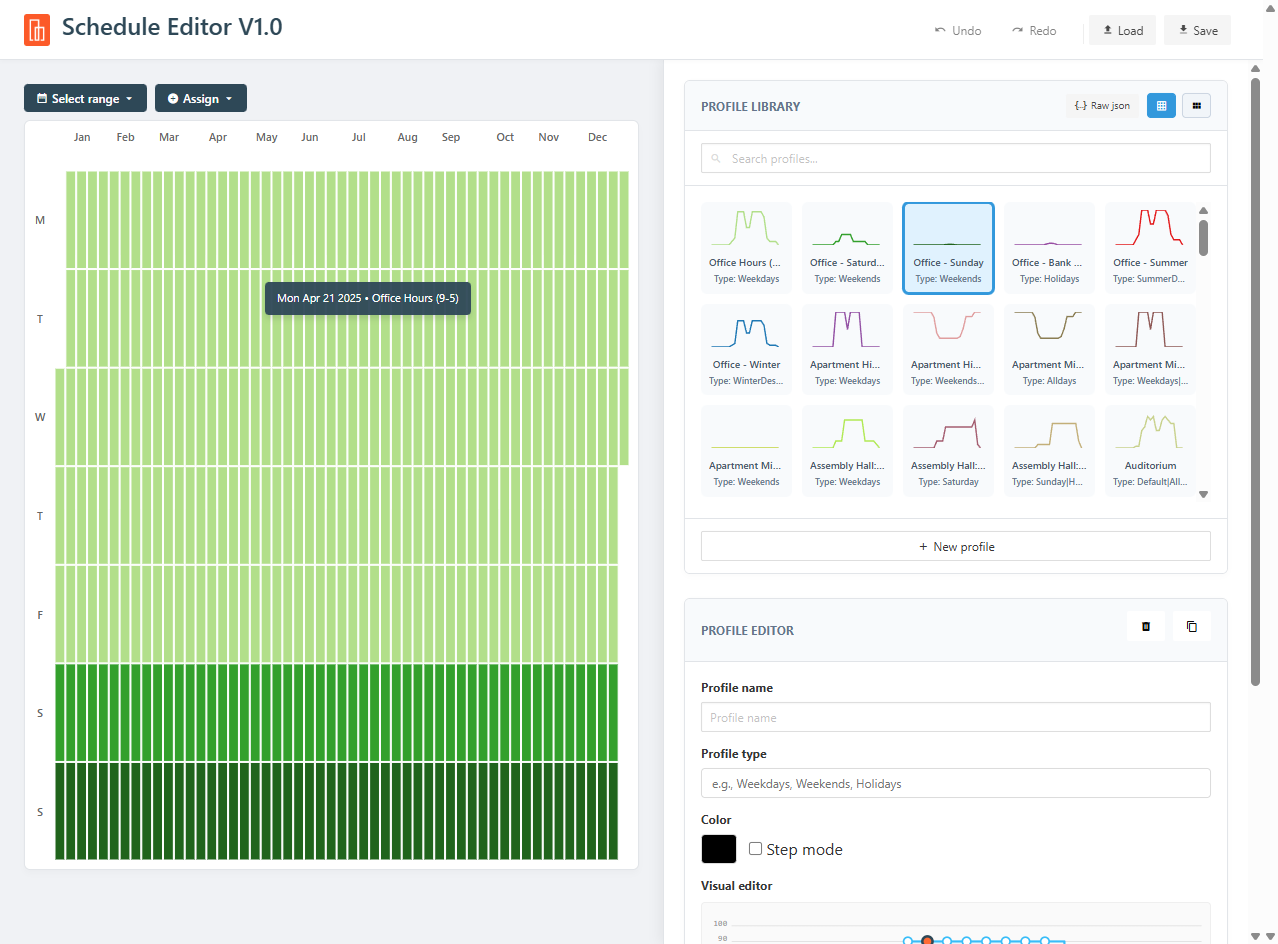Image resolution: width=1278 pixels, height=944 pixels.
Task: Open the Select range dropdown
Action: pos(85,98)
